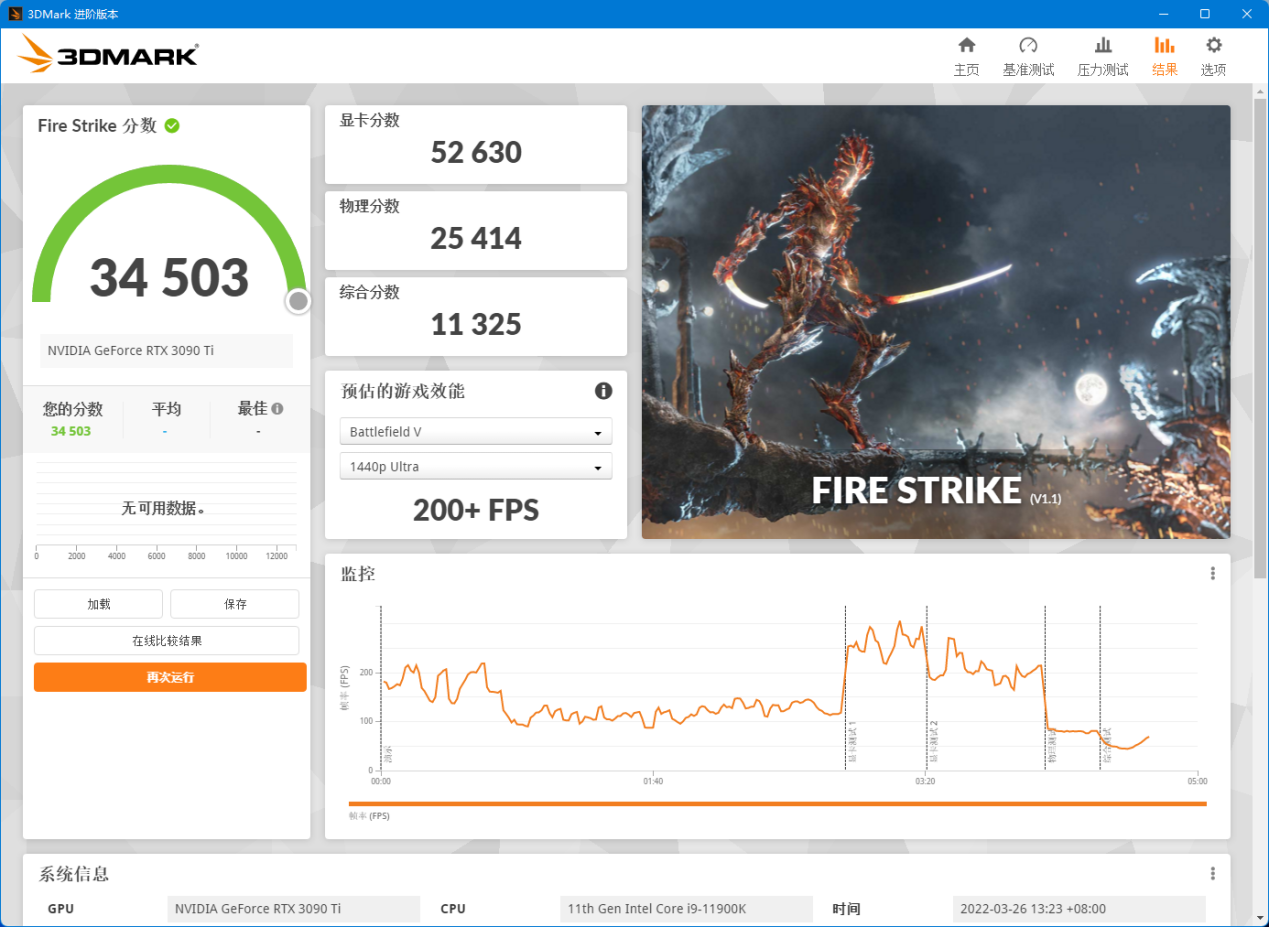Click the 综合分数 value 11 325
The width and height of the screenshot is (1269, 927).
tap(476, 324)
